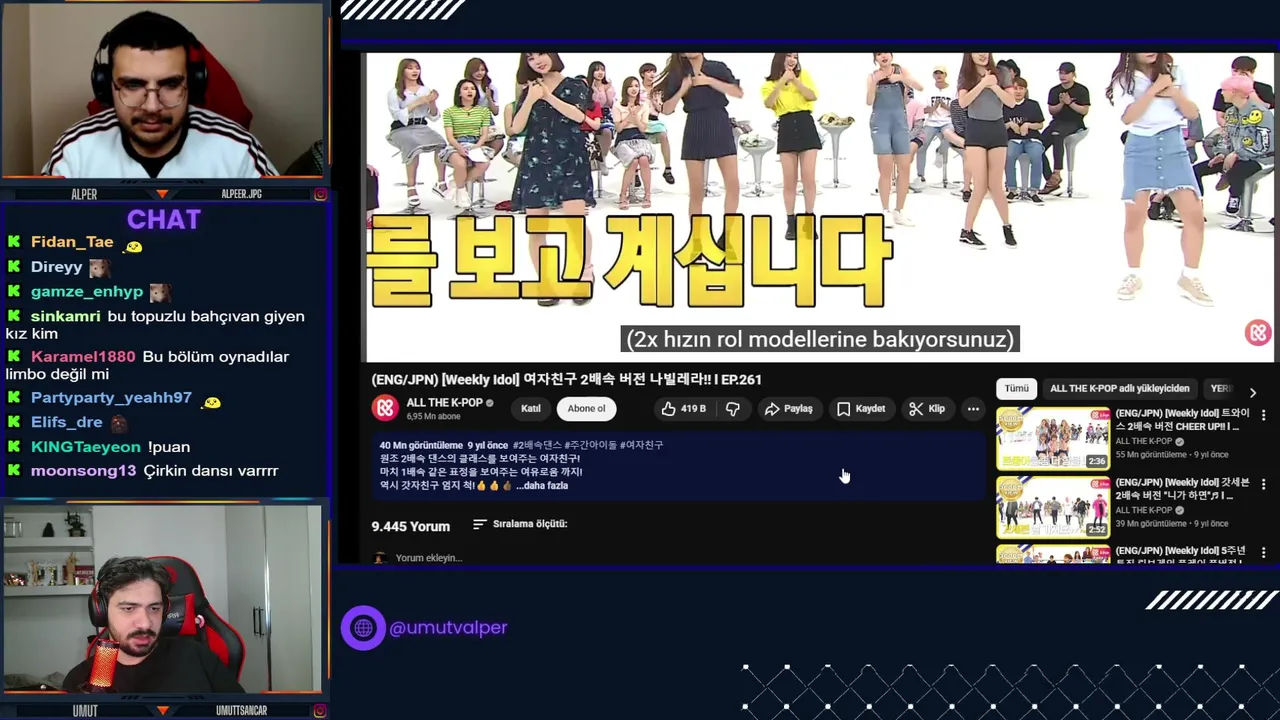Click the Kick badge next to Direyy
Viewport: 1280px width, 720px height.
tap(14, 267)
